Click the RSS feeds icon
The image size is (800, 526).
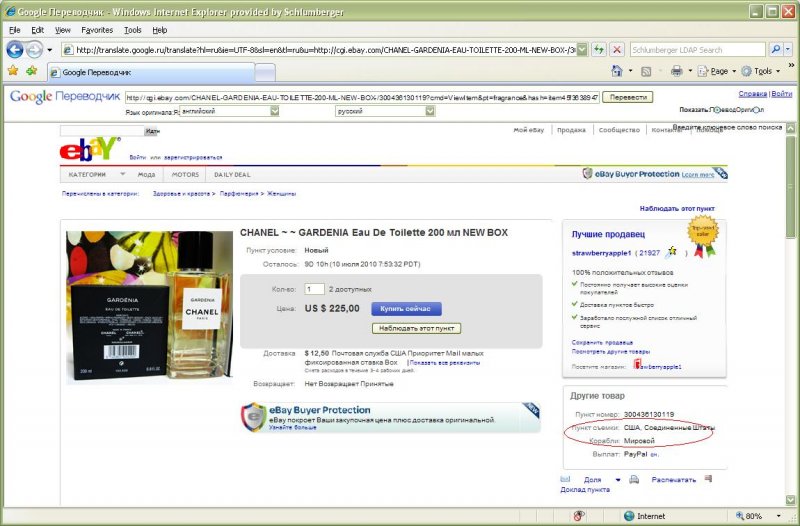tap(646, 71)
